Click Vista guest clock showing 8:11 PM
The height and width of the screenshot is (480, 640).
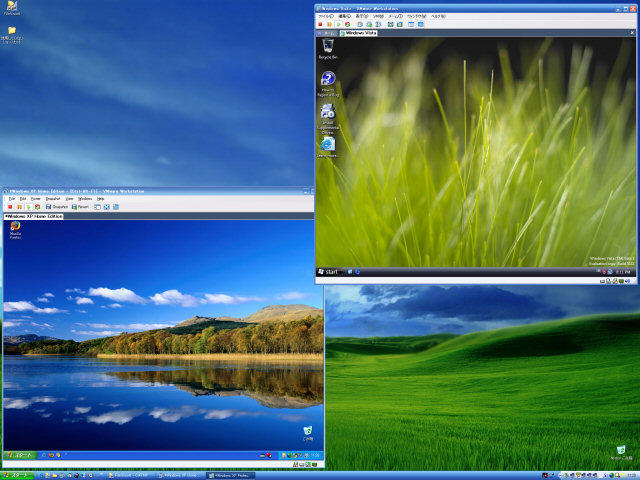(623, 272)
